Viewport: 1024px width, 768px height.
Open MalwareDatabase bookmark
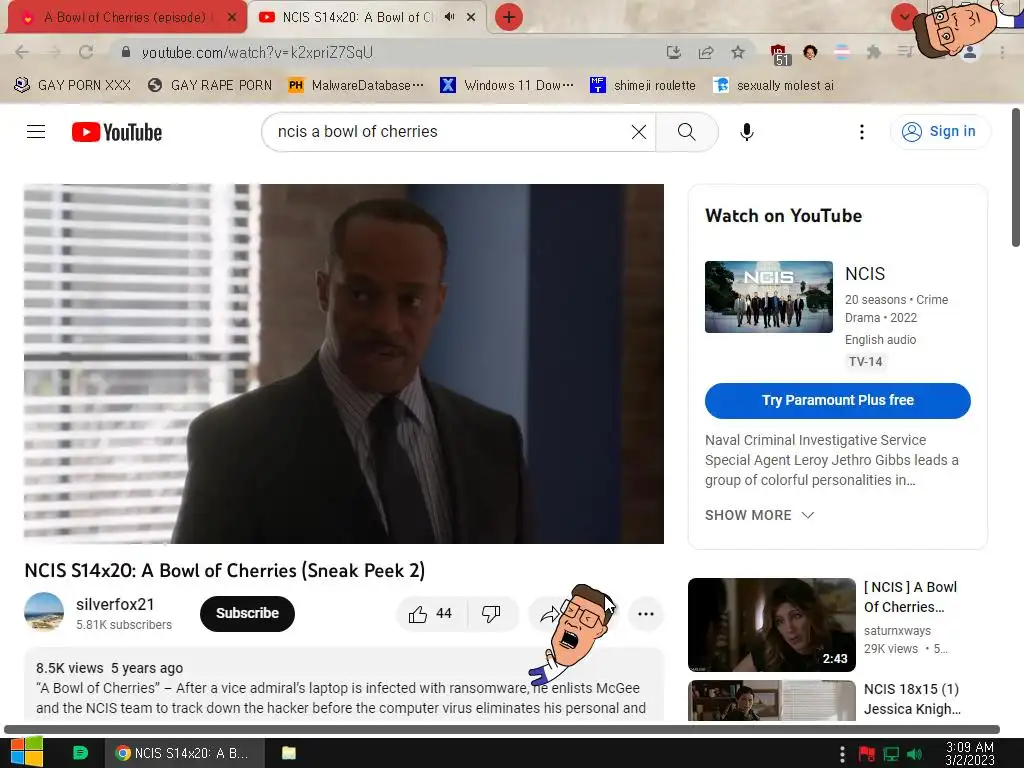[x=356, y=85]
